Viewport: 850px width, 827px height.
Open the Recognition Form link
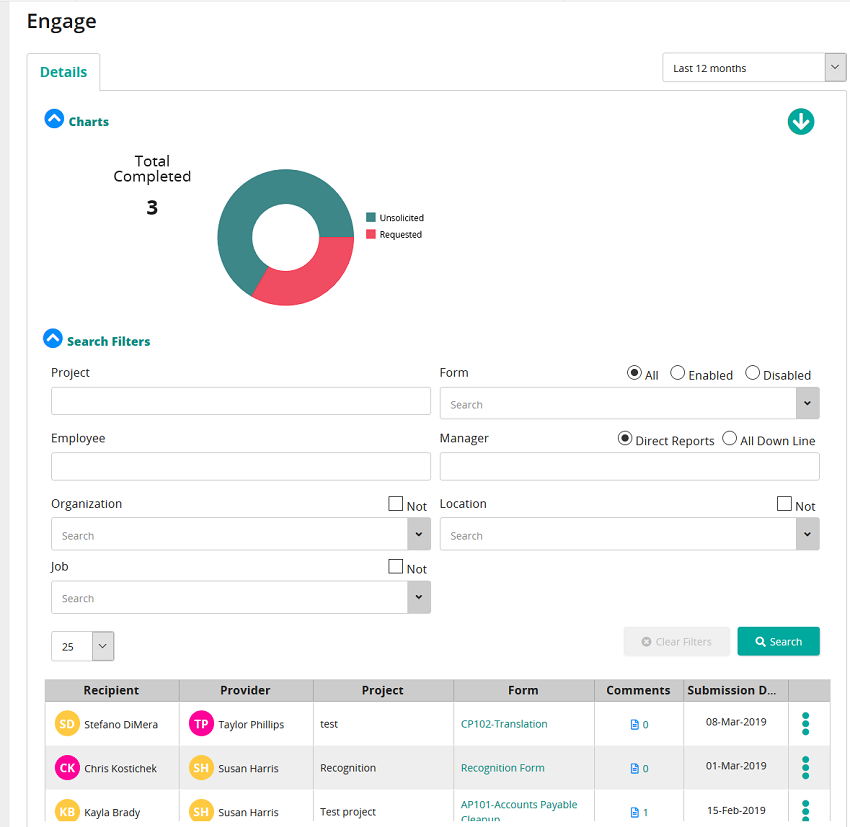click(x=503, y=768)
